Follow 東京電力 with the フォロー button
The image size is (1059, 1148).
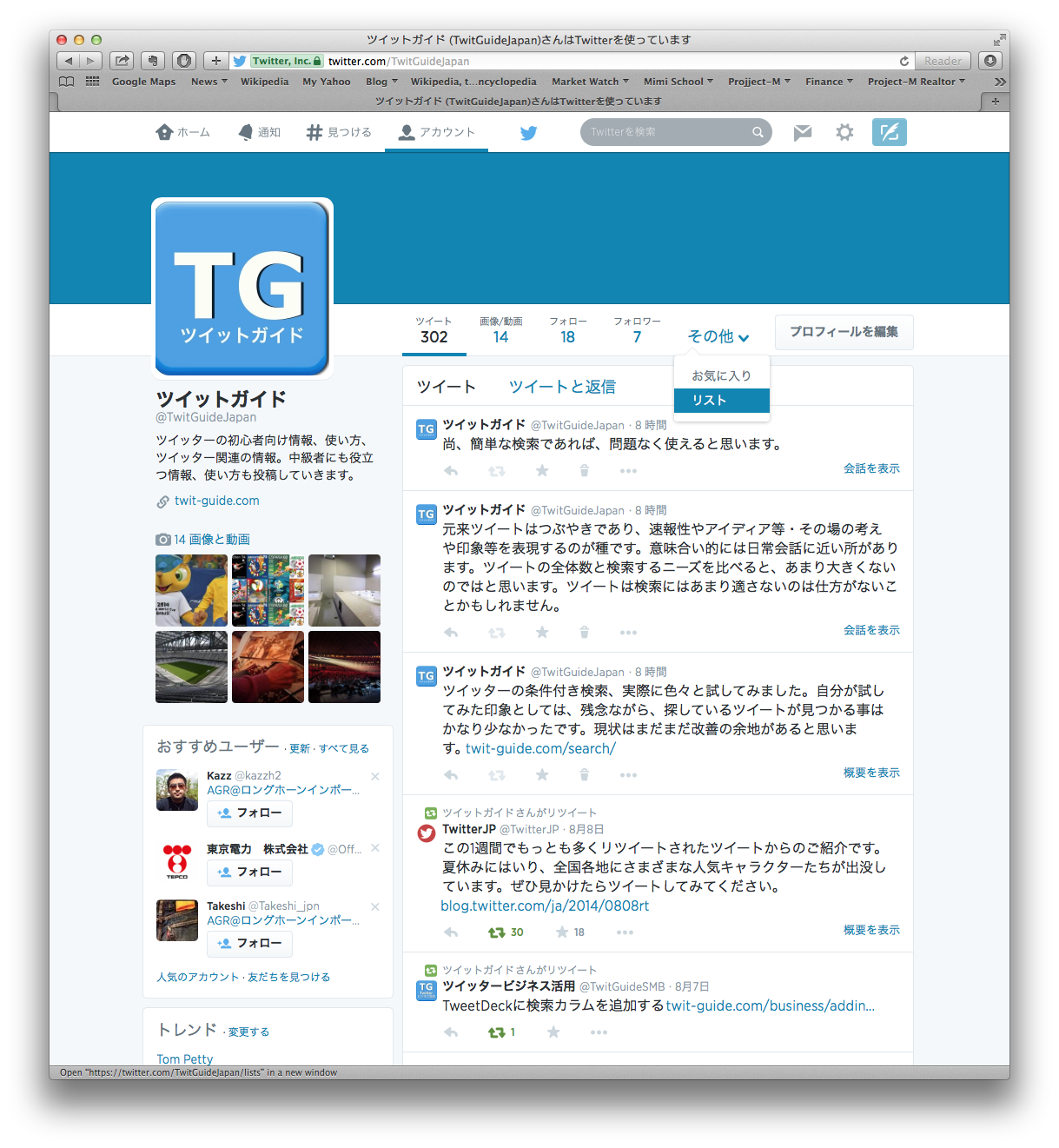pyautogui.click(x=249, y=873)
